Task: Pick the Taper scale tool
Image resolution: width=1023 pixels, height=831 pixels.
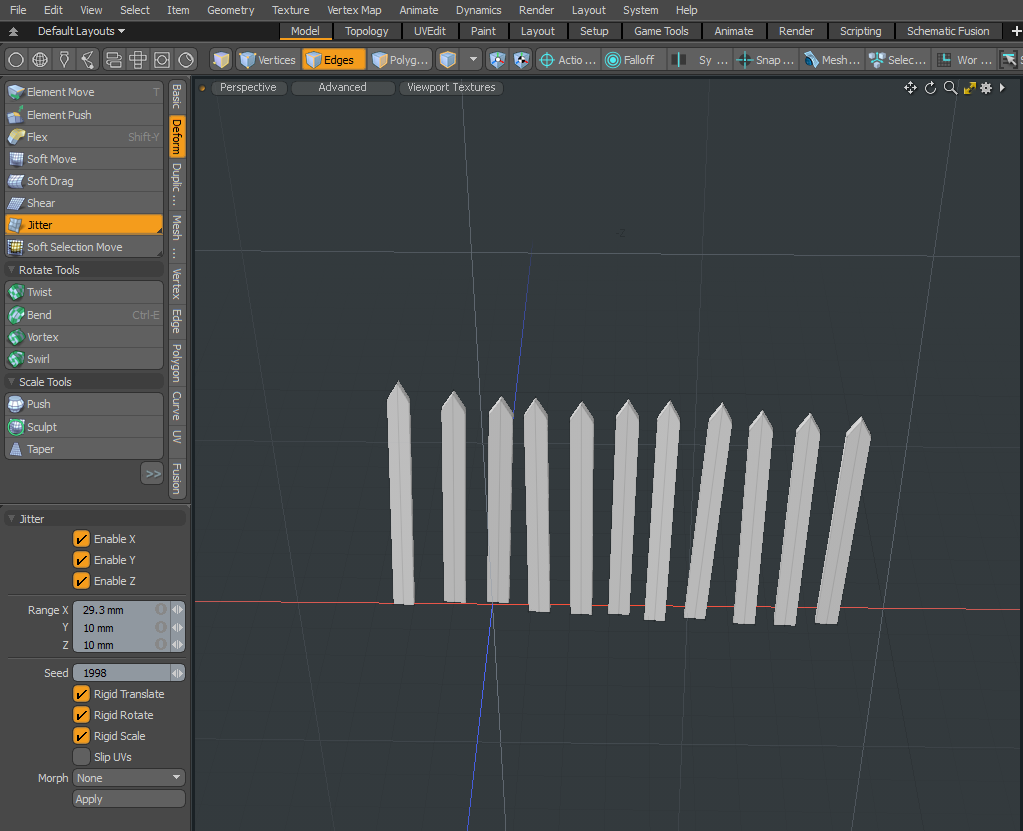Action: [41, 449]
